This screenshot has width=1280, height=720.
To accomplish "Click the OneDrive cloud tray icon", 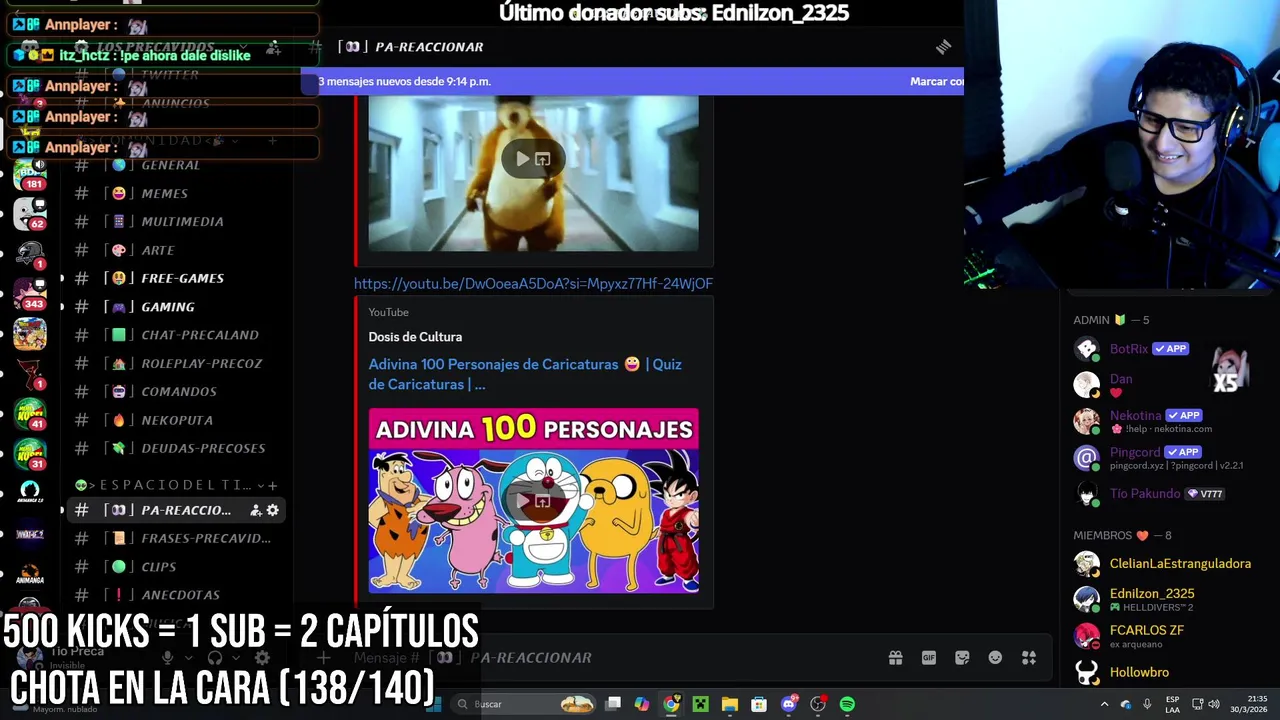I will coord(1126,704).
